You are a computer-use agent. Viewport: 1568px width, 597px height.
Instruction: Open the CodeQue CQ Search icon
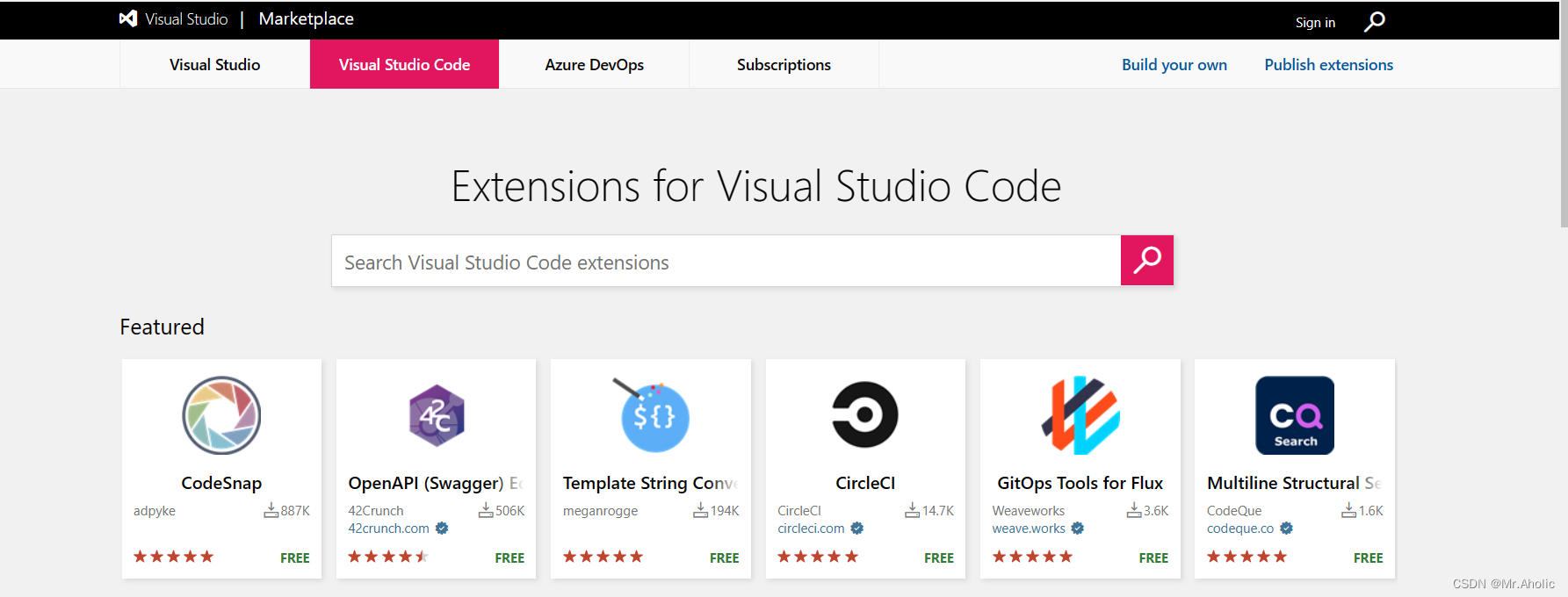[1295, 415]
